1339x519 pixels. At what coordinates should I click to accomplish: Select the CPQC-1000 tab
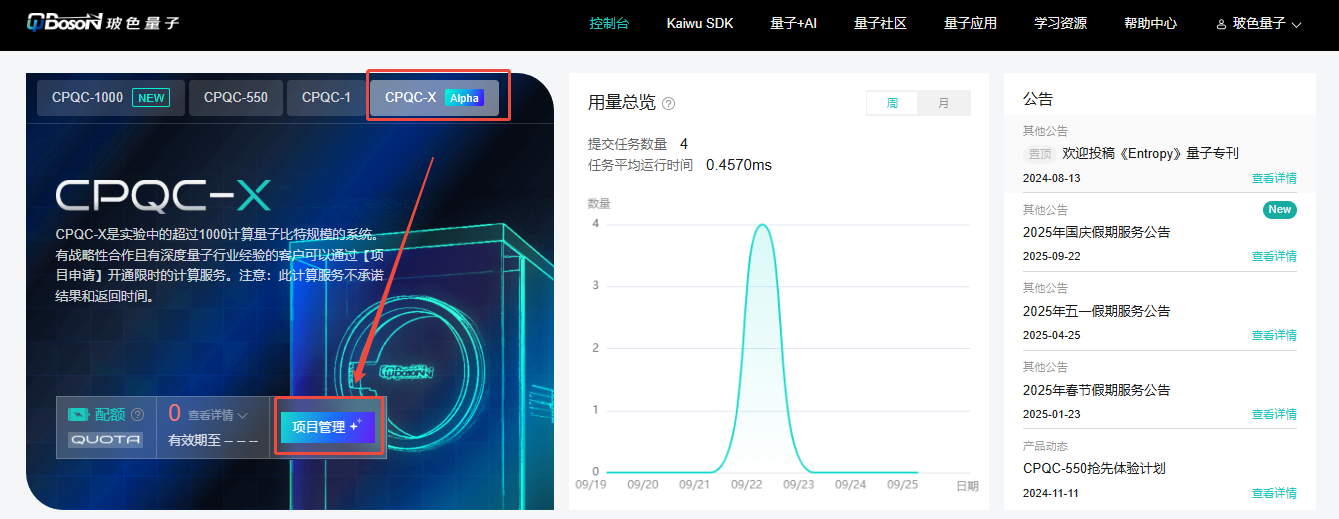111,98
